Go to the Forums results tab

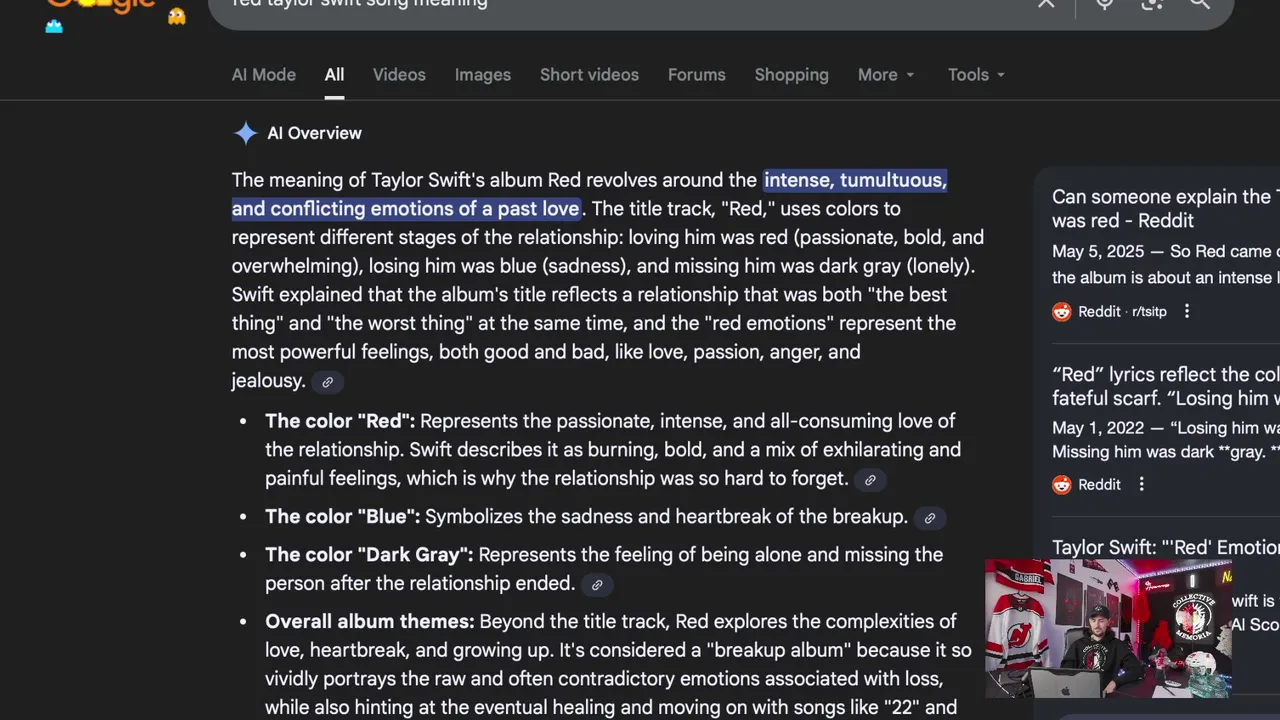[696, 75]
